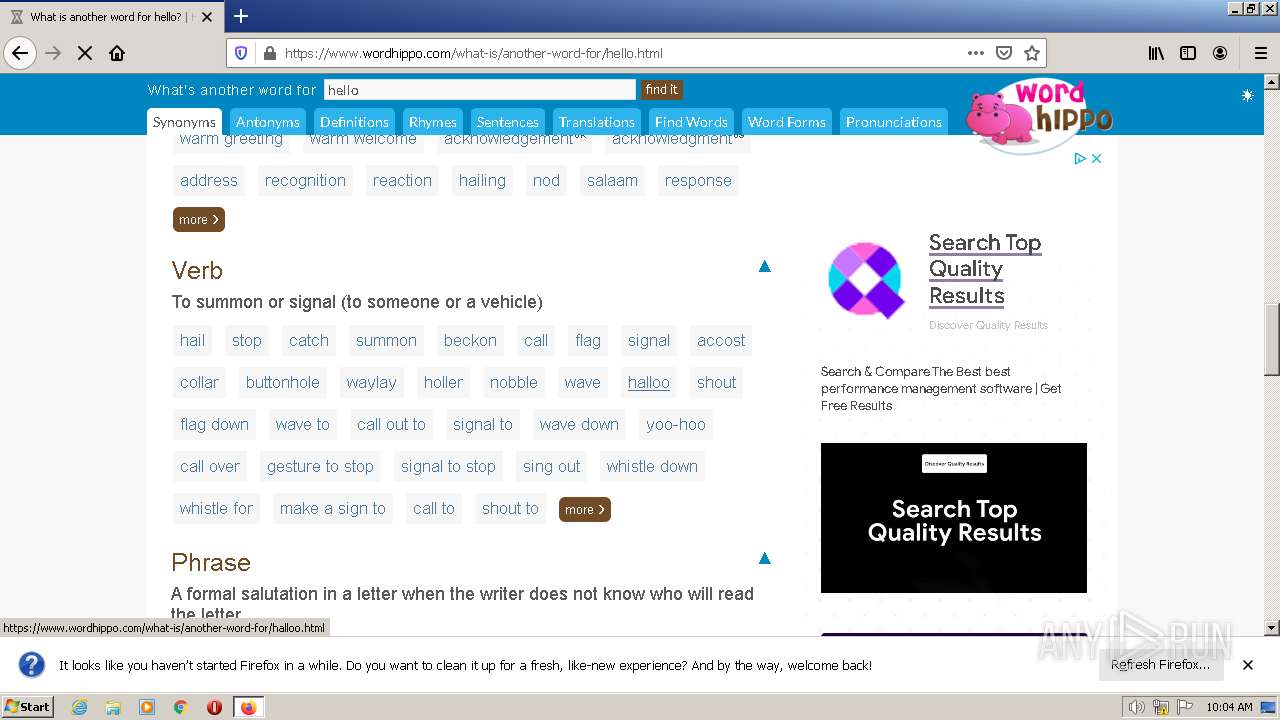Open the Rhymes tab
The height and width of the screenshot is (720, 1280).
(433, 122)
